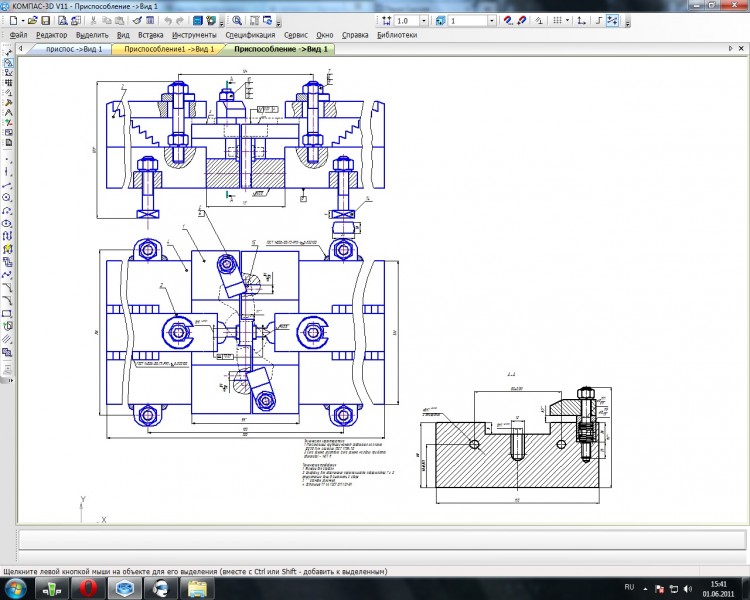Expand the view toolbar overflow options
The height and width of the screenshot is (600, 750).
click(279, 22)
